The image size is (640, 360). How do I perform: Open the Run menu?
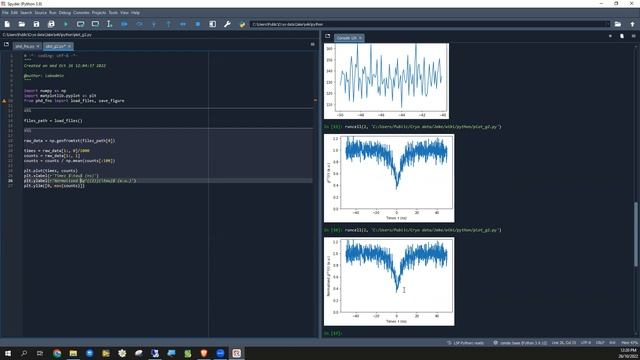[53, 13]
